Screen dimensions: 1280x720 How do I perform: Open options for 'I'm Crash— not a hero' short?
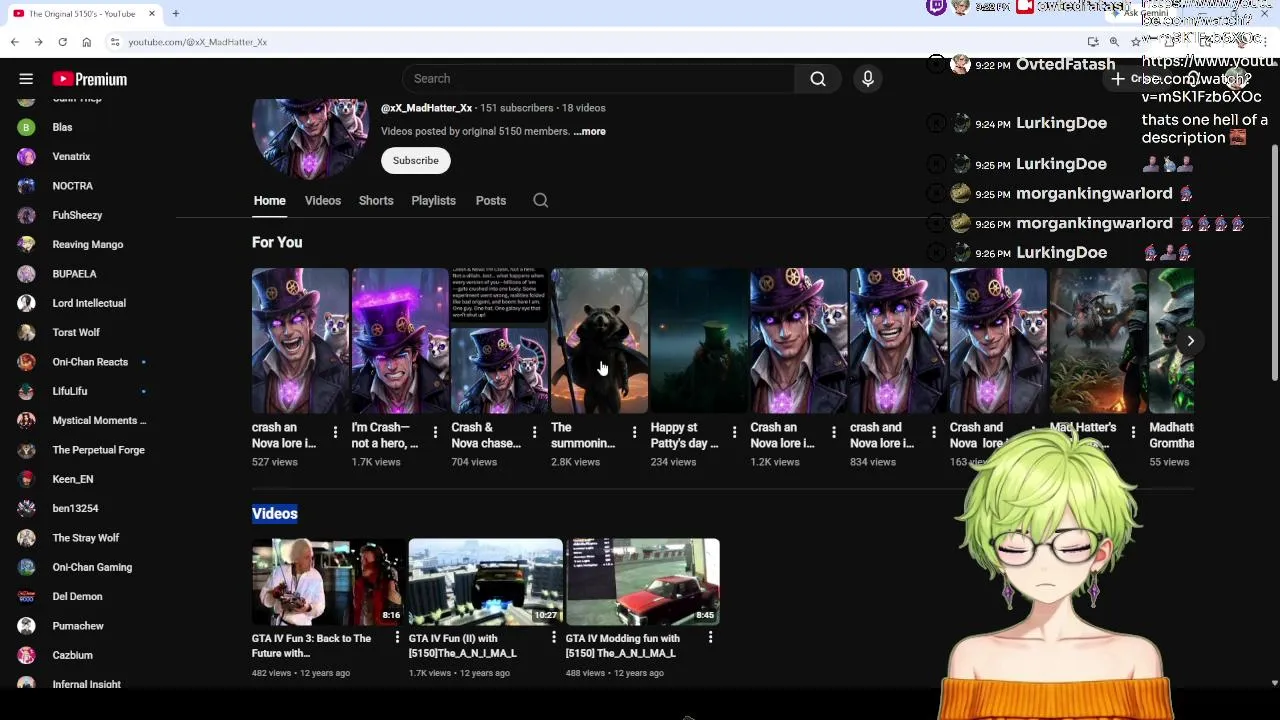tap(435, 432)
